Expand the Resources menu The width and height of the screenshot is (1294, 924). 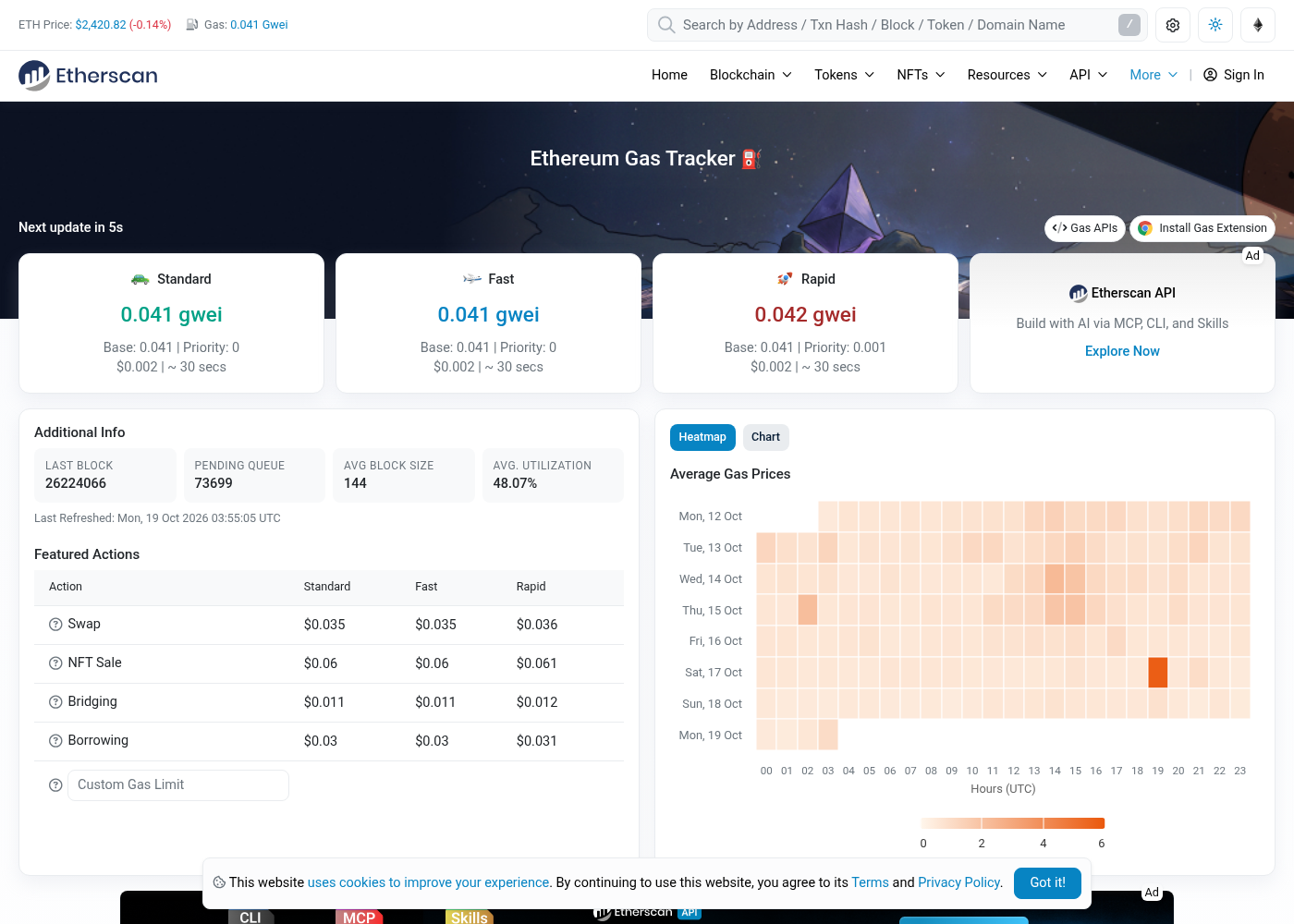(x=1007, y=75)
